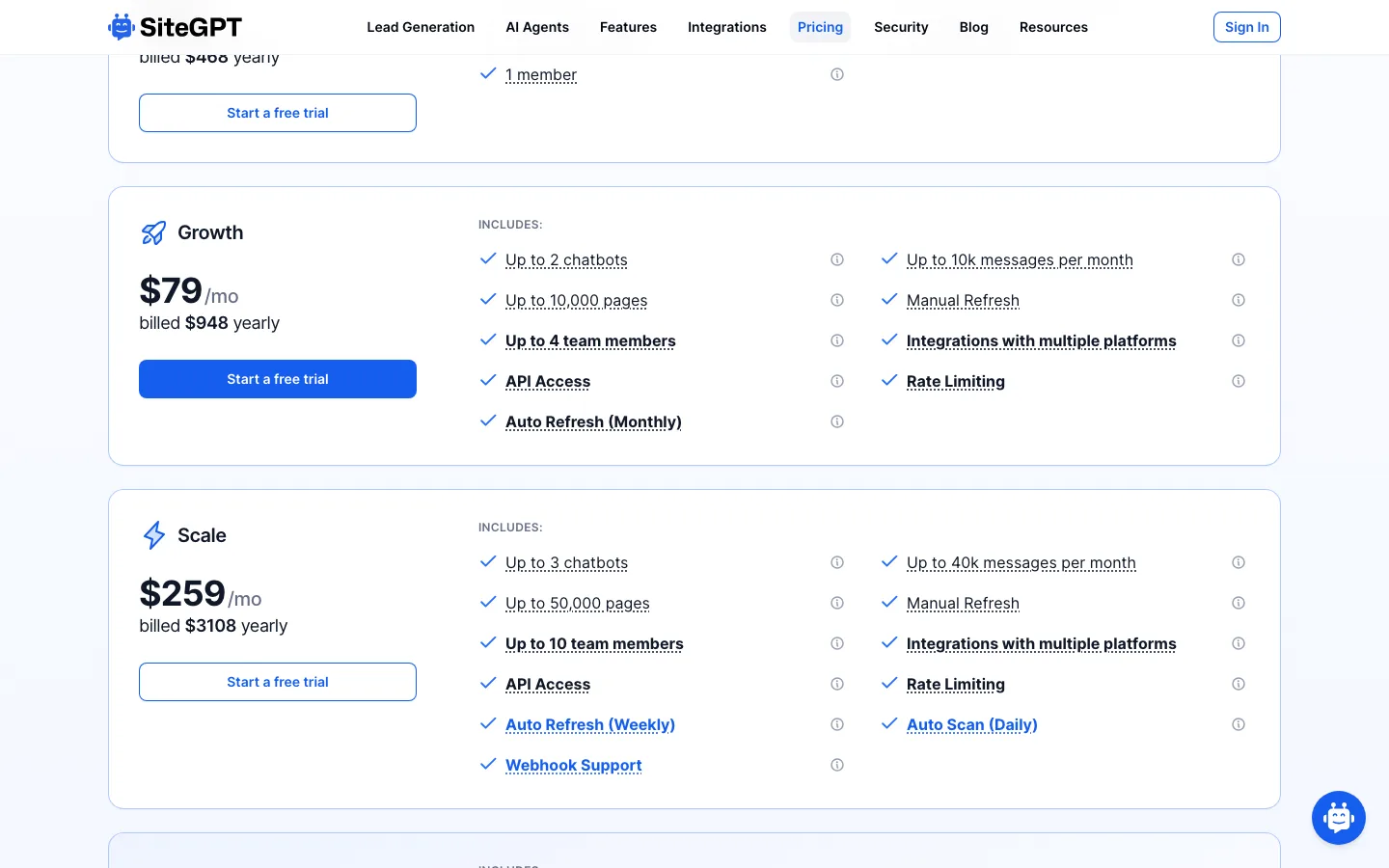
Task: Click the $79 /mo price
Action: coord(189,290)
